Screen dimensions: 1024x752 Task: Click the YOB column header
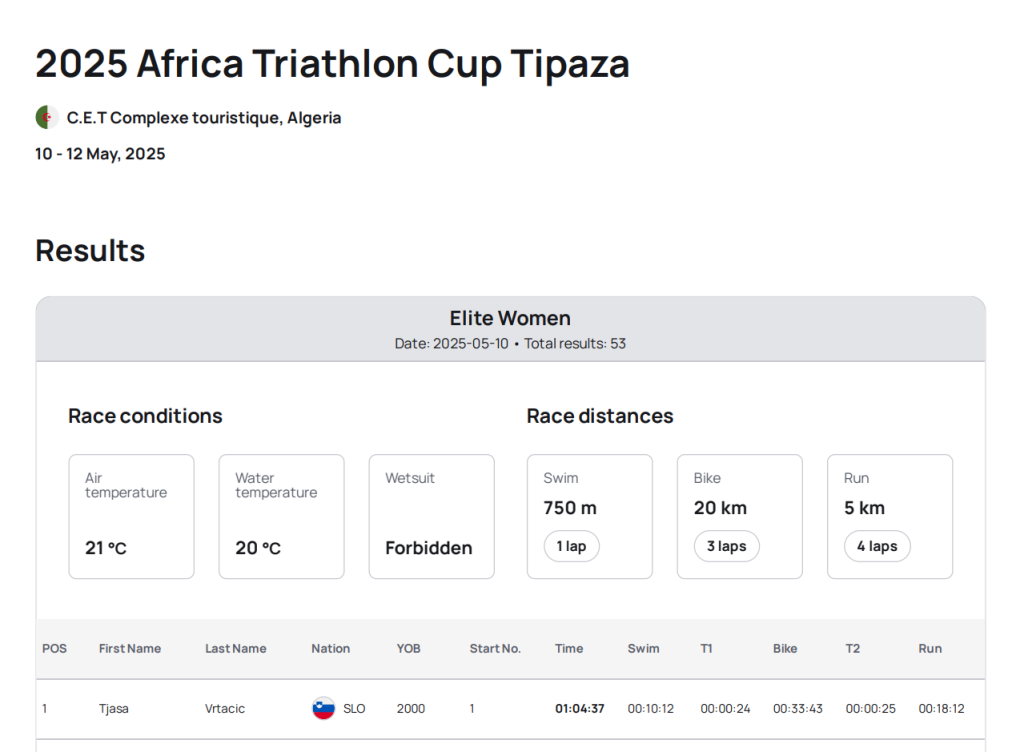(x=409, y=648)
